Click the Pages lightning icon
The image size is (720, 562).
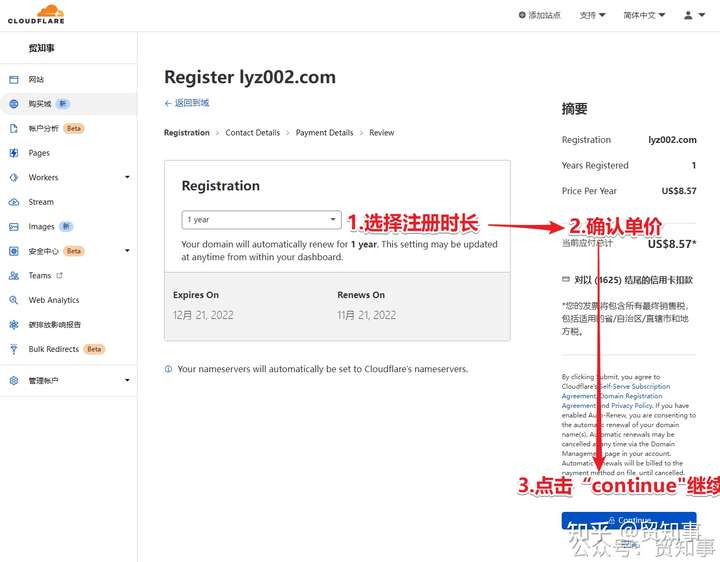[x=14, y=153]
